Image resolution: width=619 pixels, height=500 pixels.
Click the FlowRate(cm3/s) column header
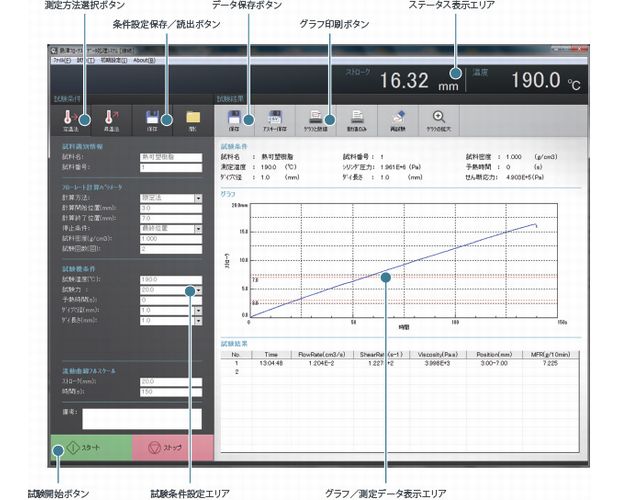(x=321, y=354)
